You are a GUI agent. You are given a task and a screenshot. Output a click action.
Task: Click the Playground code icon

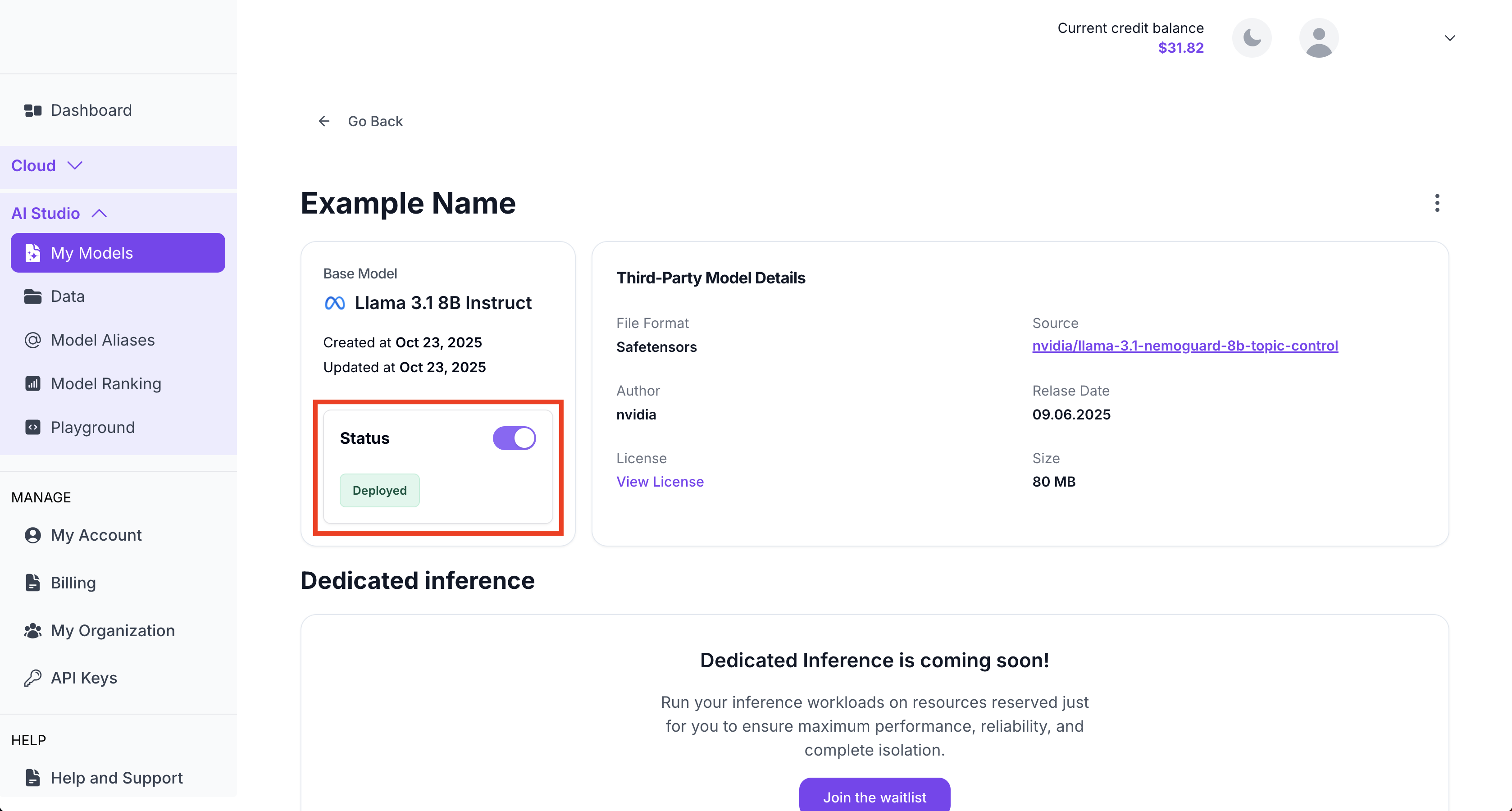(33, 427)
